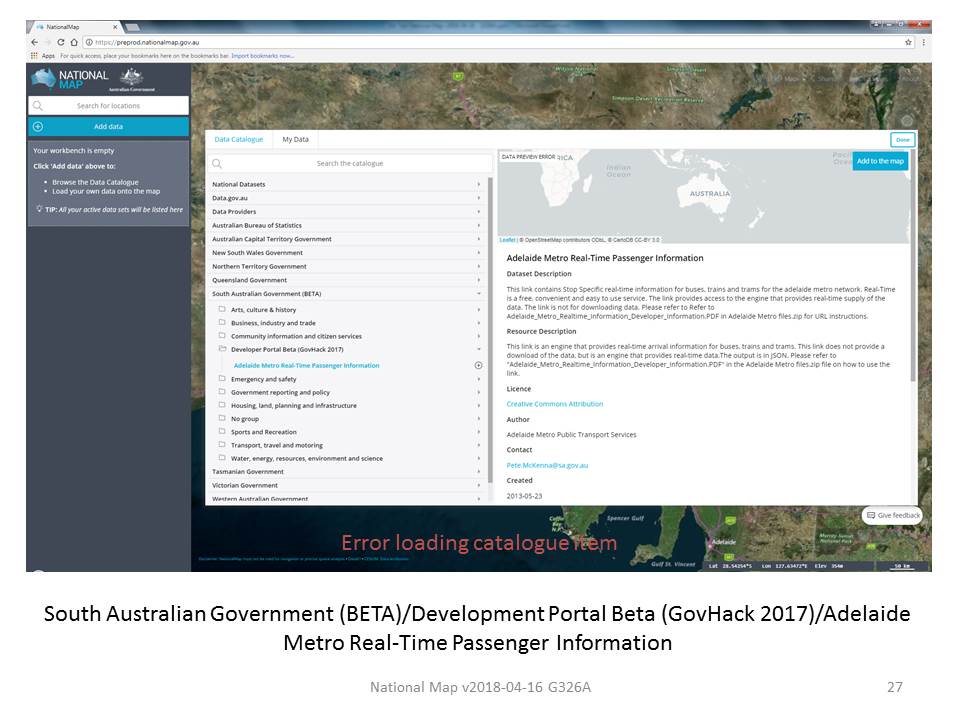Click the Add data button
Screen dimensions: 960x720
point(108,127)
